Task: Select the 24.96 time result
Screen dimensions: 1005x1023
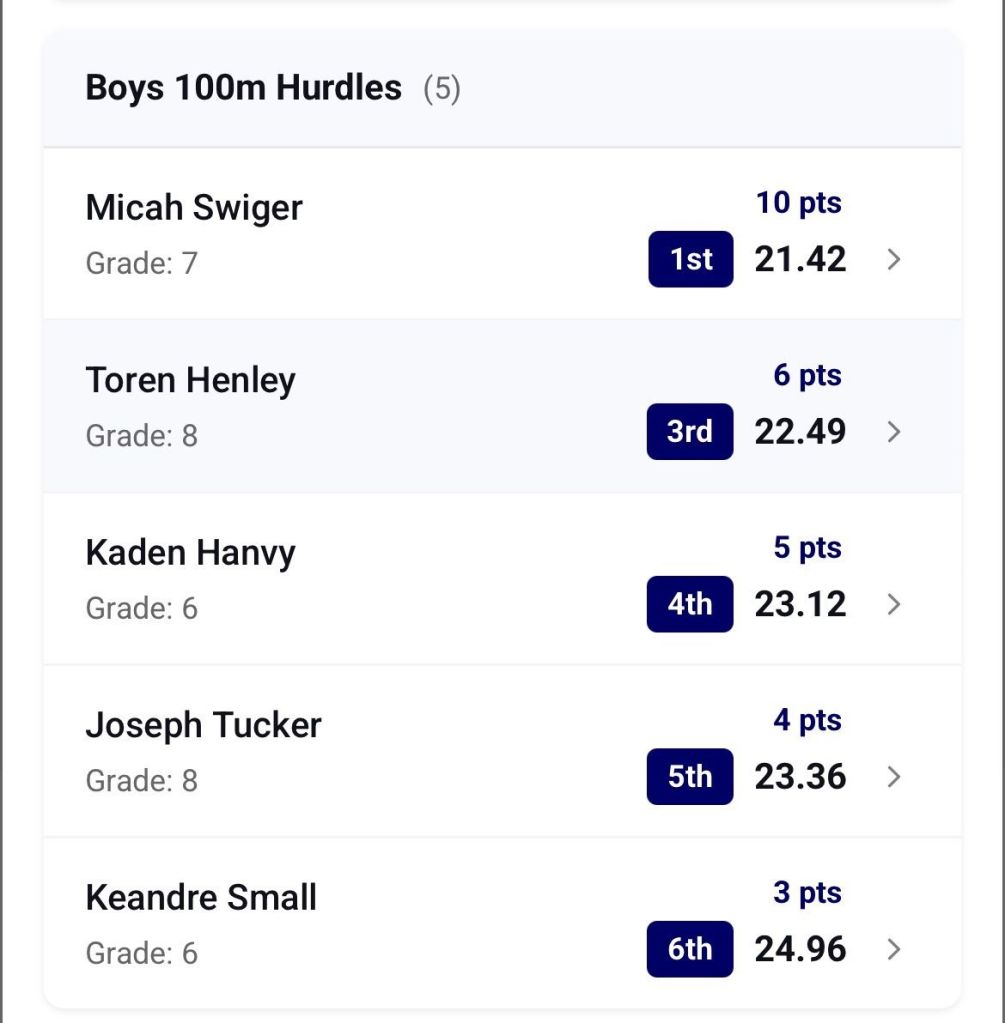Action: click(800, 949)
